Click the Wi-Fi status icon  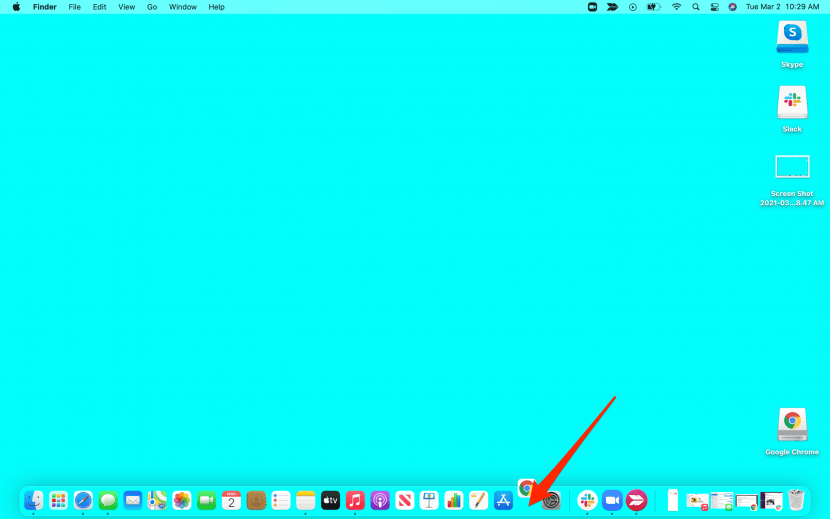point(676,7)
